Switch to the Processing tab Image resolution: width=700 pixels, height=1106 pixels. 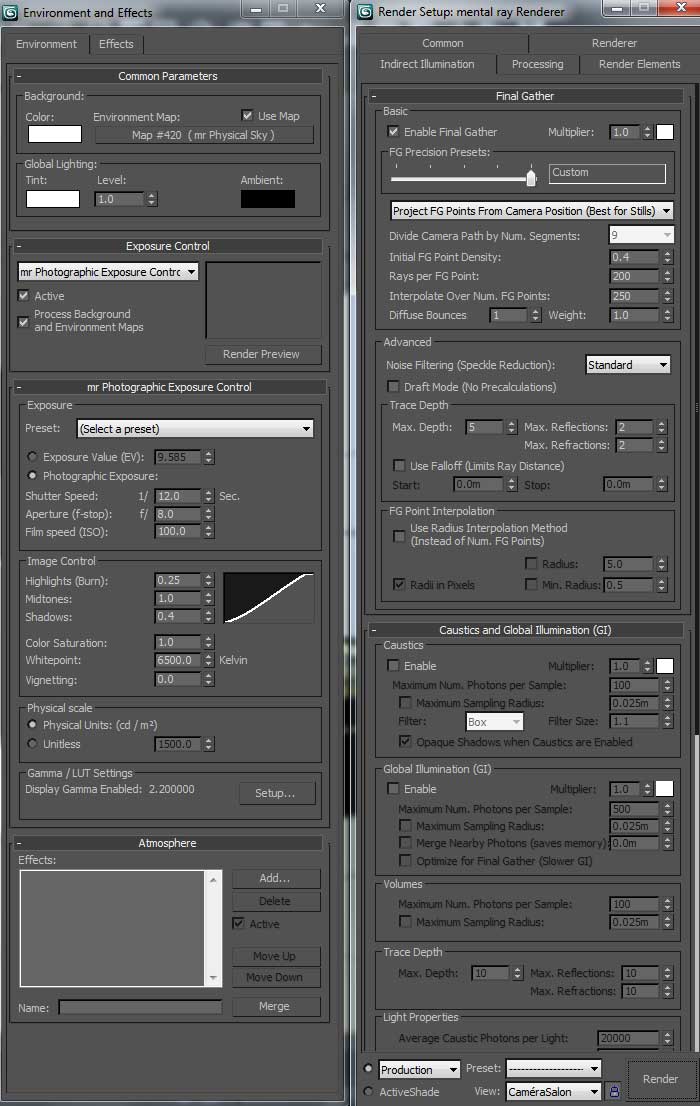538,64
